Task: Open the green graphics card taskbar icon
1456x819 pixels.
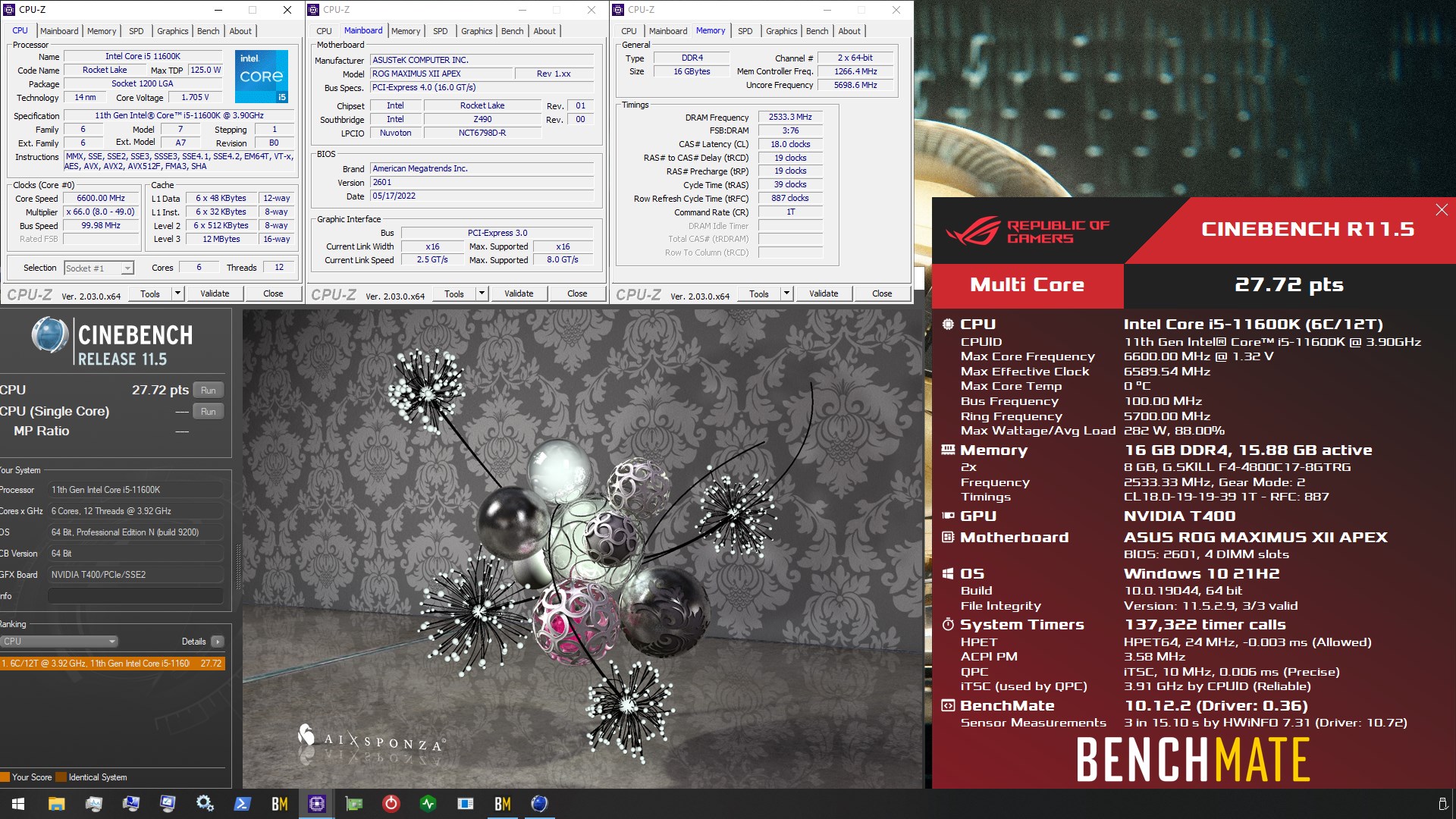Action: (353, 804)
